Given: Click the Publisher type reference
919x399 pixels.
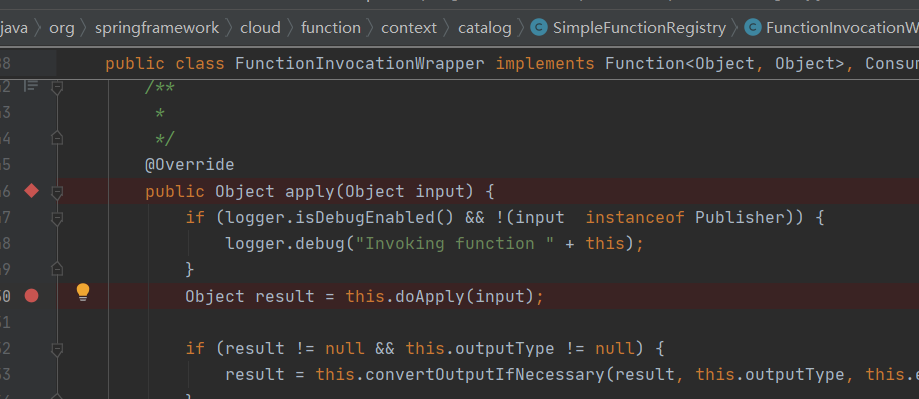Looking at the screenshot, I should 740,218.
